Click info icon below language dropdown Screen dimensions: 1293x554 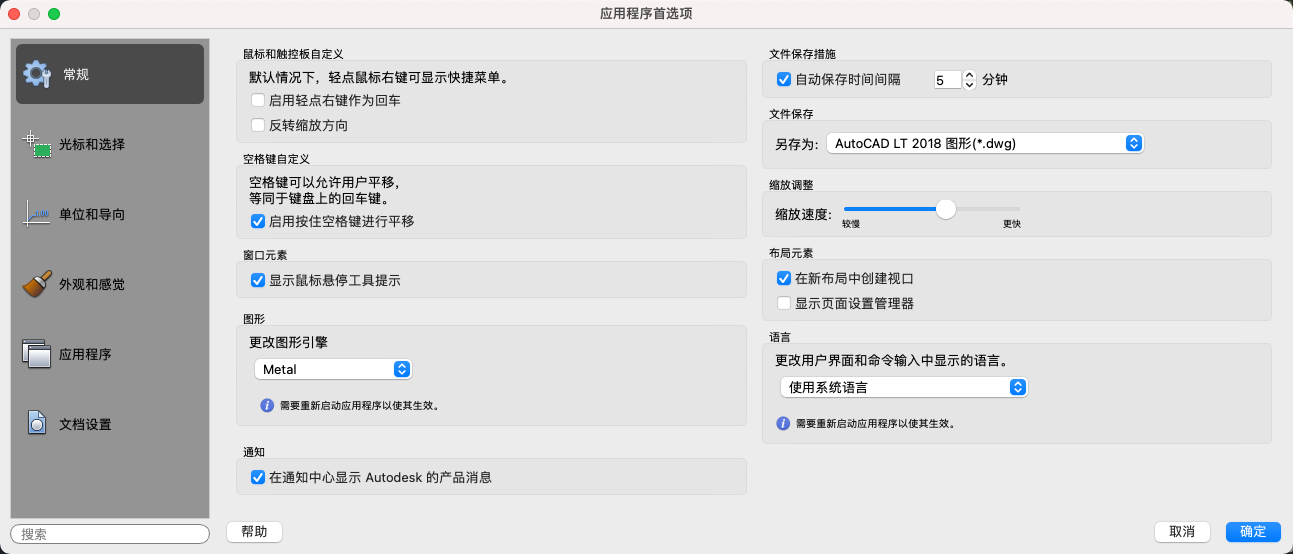point(783,423)
